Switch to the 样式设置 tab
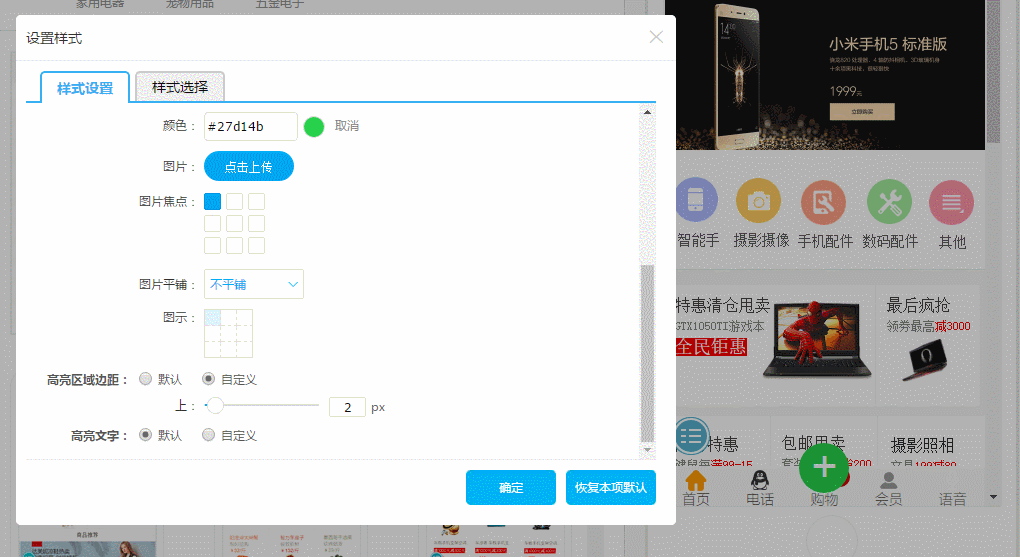 click(85, 88)
